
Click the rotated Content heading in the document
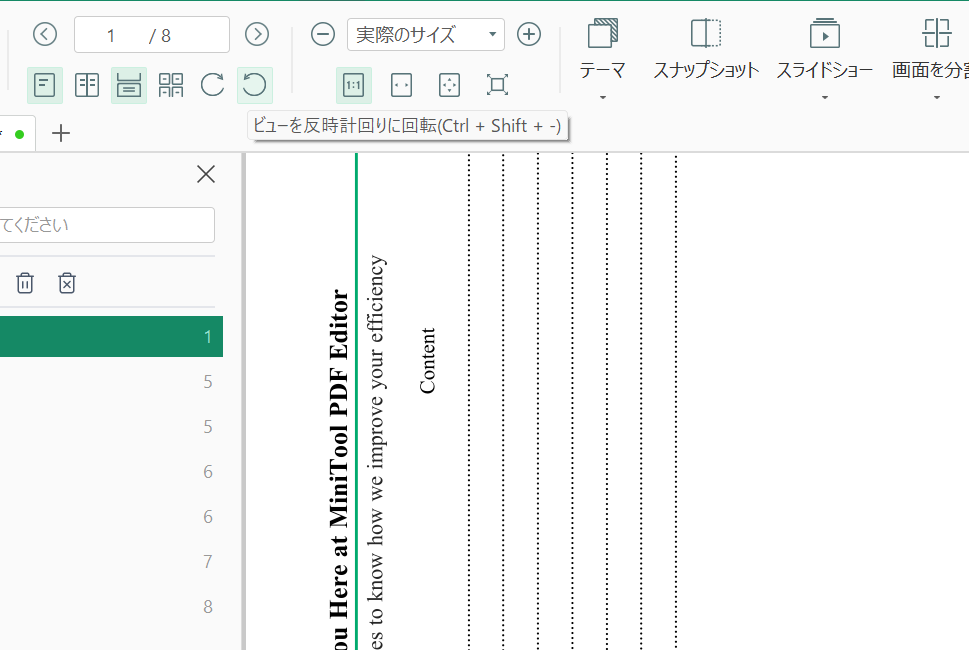428,360
